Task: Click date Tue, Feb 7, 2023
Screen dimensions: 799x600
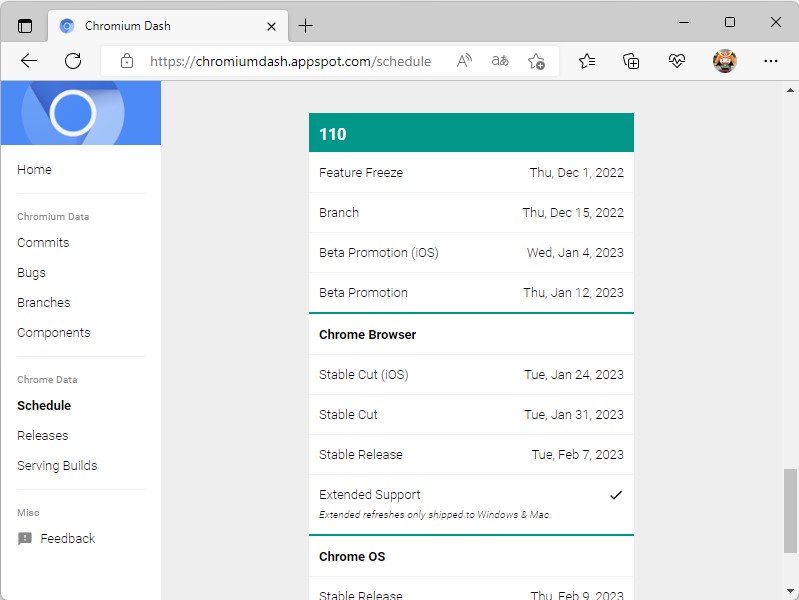Action: click(577, 454)
